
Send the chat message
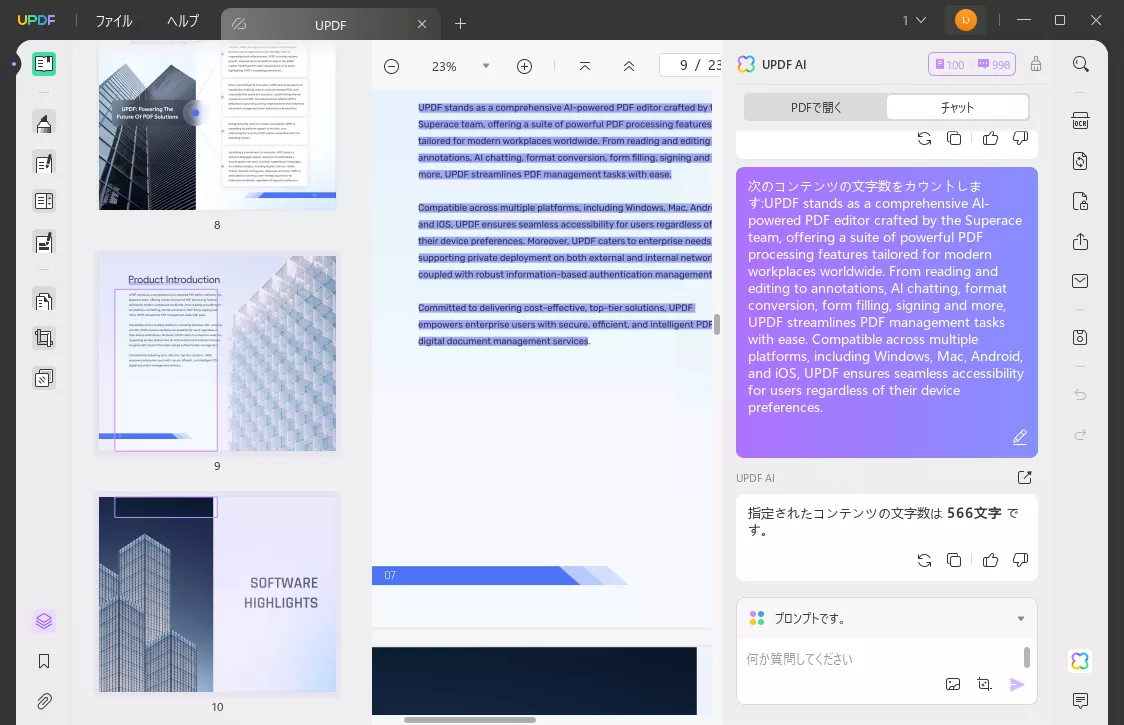pos(1017,684)
